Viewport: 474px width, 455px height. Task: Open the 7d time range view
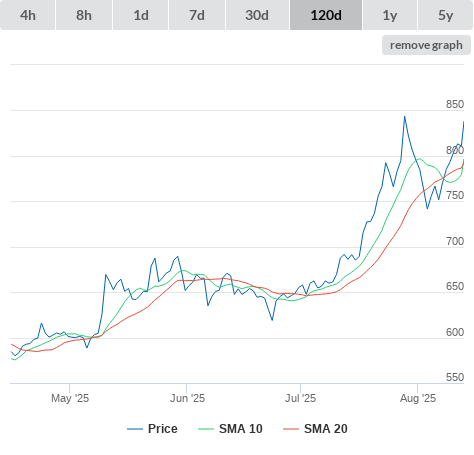pyautogui.click(x=197, y=15)
